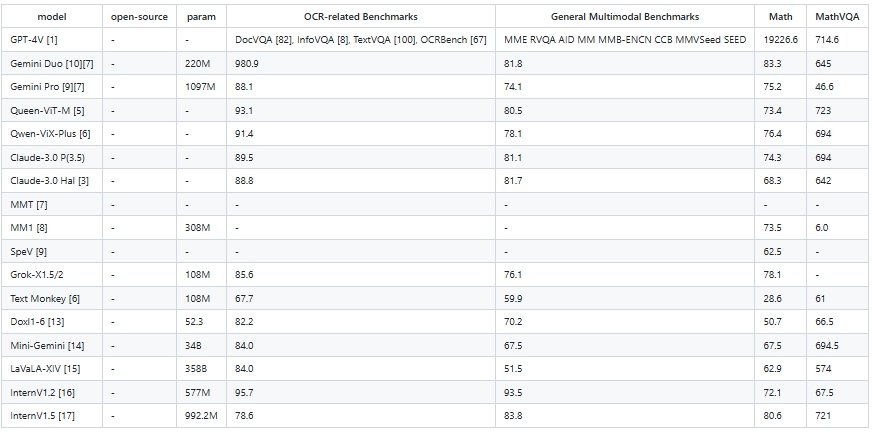The height and width of the screenshot is (432, 872).
Task: Click the 'model' column header
Action: 52,17
